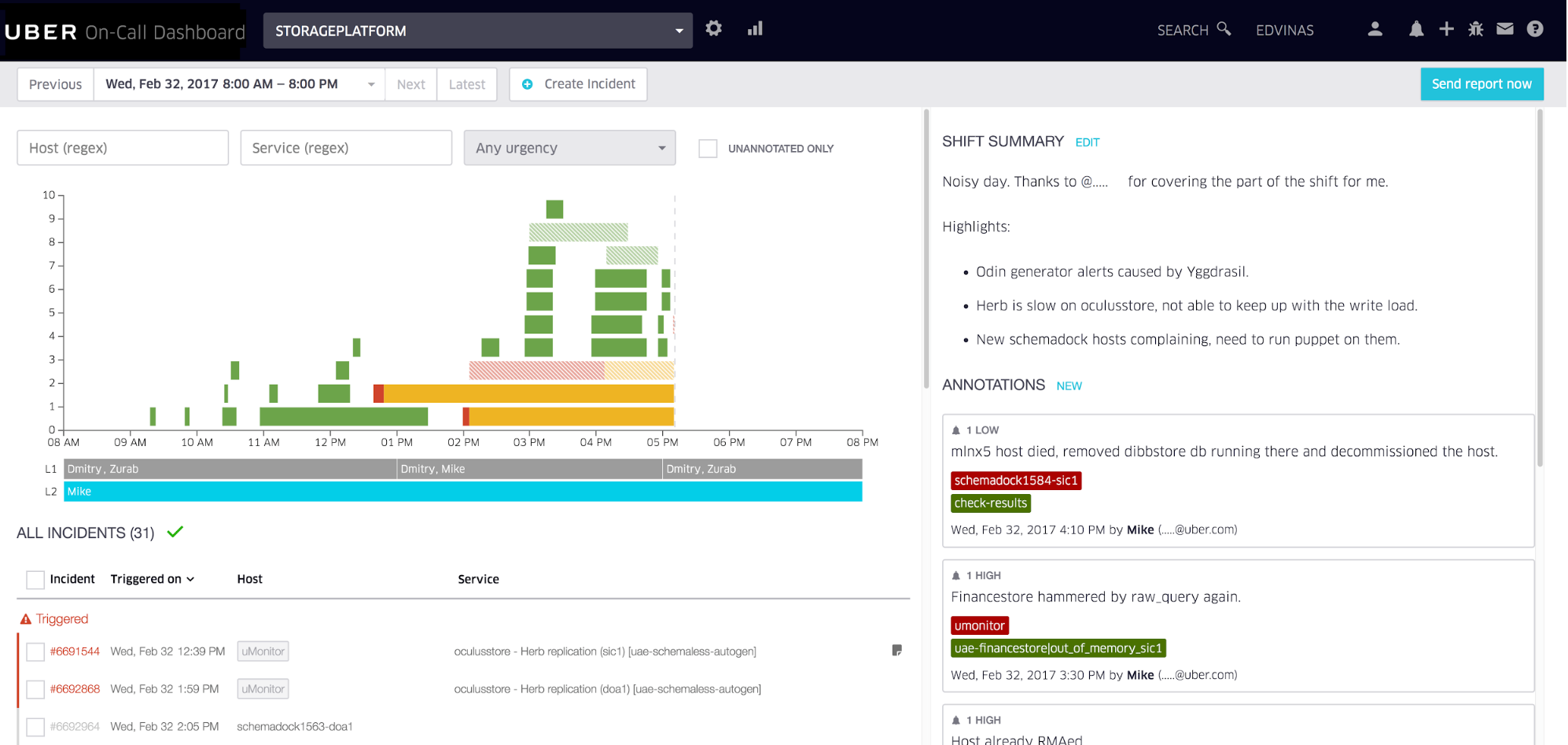Check the box for incident #6691544
This screenshot has height=745, width=1568.
(x=35, y=652)
